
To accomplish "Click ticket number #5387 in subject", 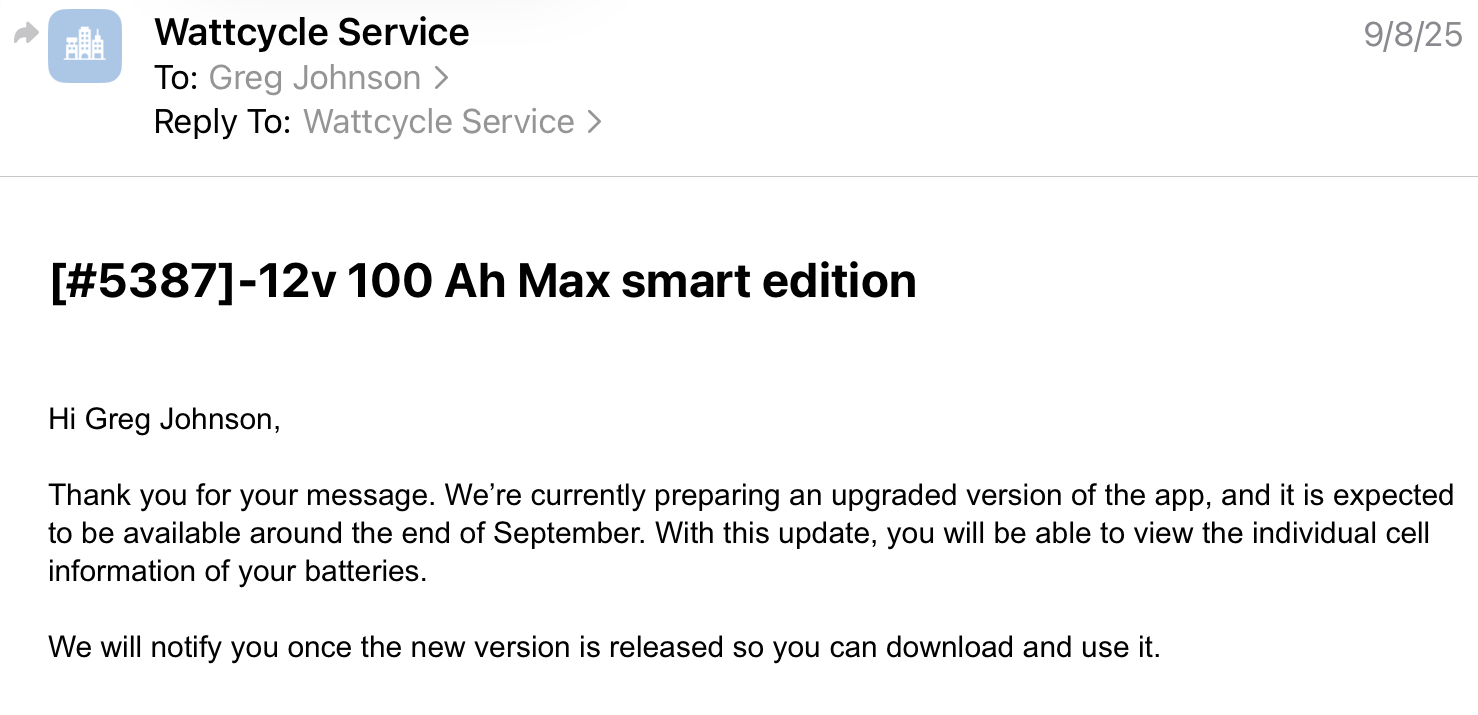I will (x=140, y=281).
